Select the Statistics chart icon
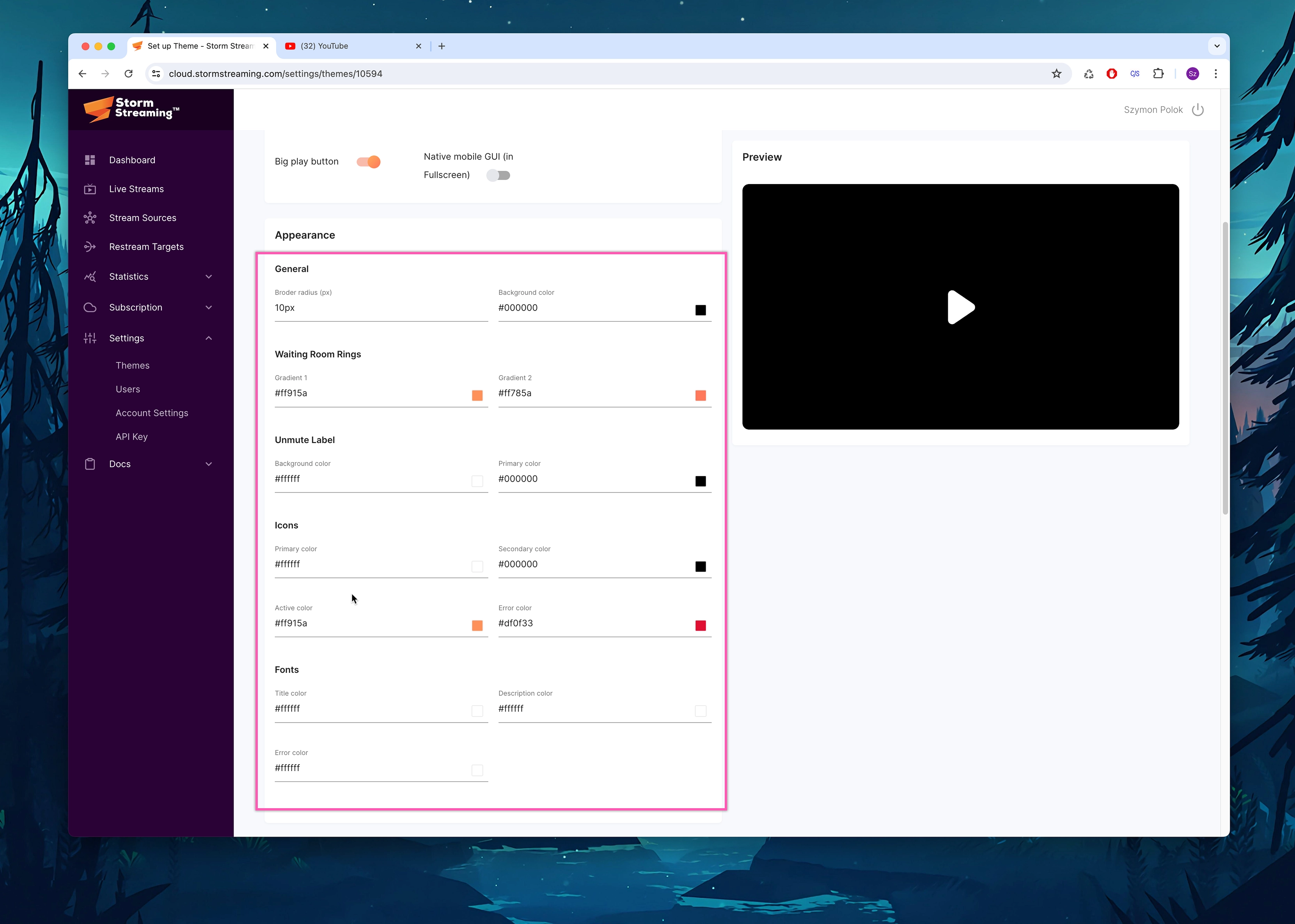 tap(90, 277)
